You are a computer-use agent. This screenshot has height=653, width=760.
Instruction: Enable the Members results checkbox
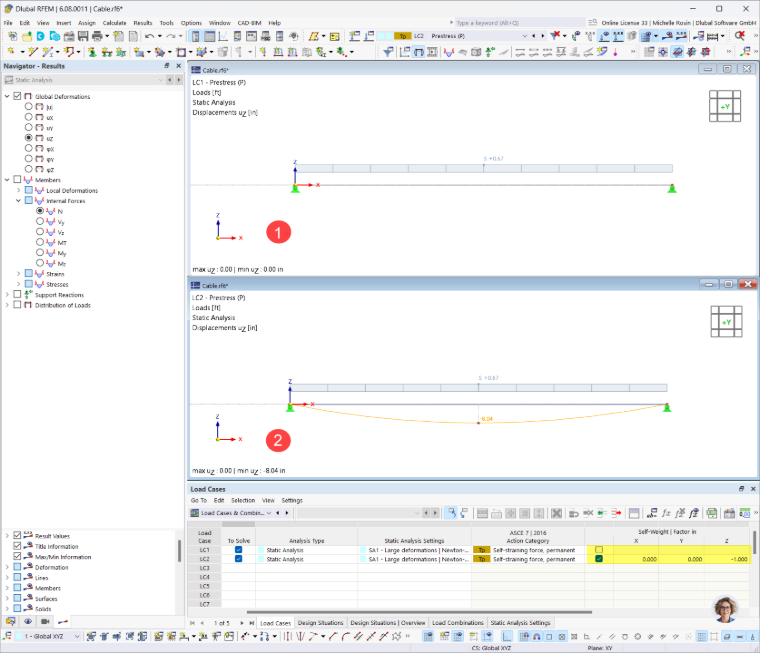click(17, 179)
